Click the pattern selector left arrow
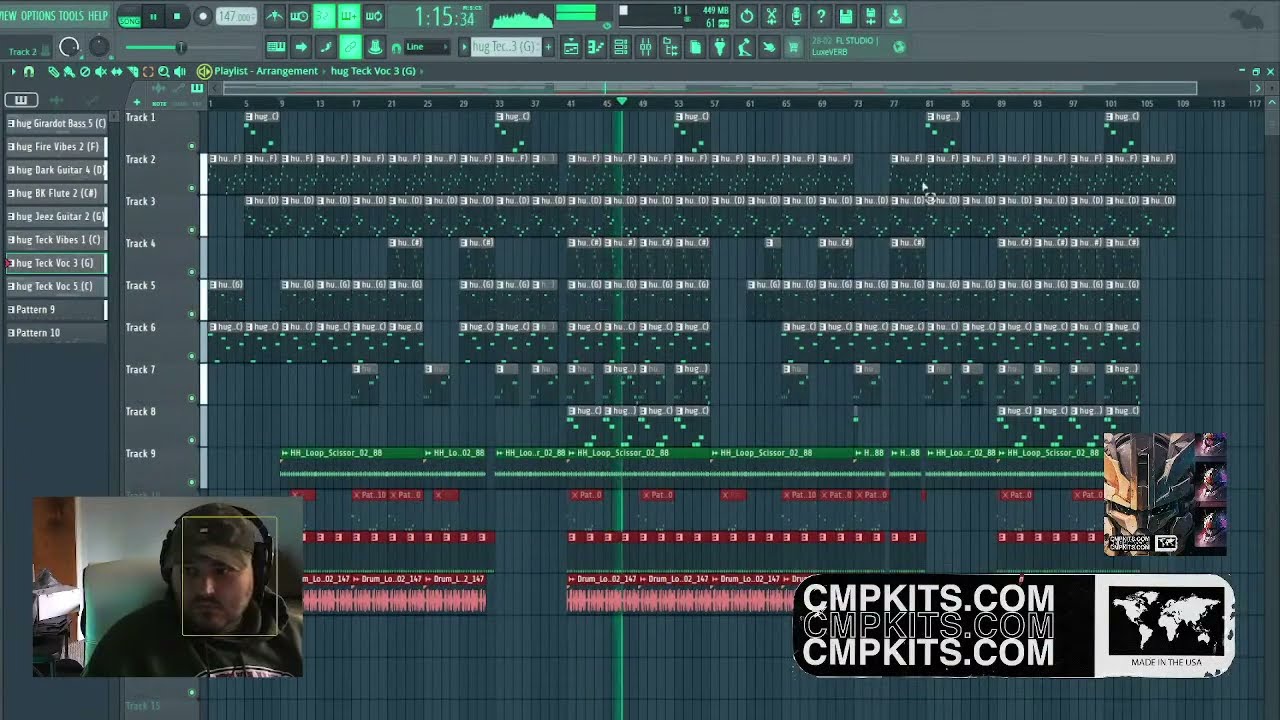Viewport: 1280px width, 720px height. tap(463, 47)
